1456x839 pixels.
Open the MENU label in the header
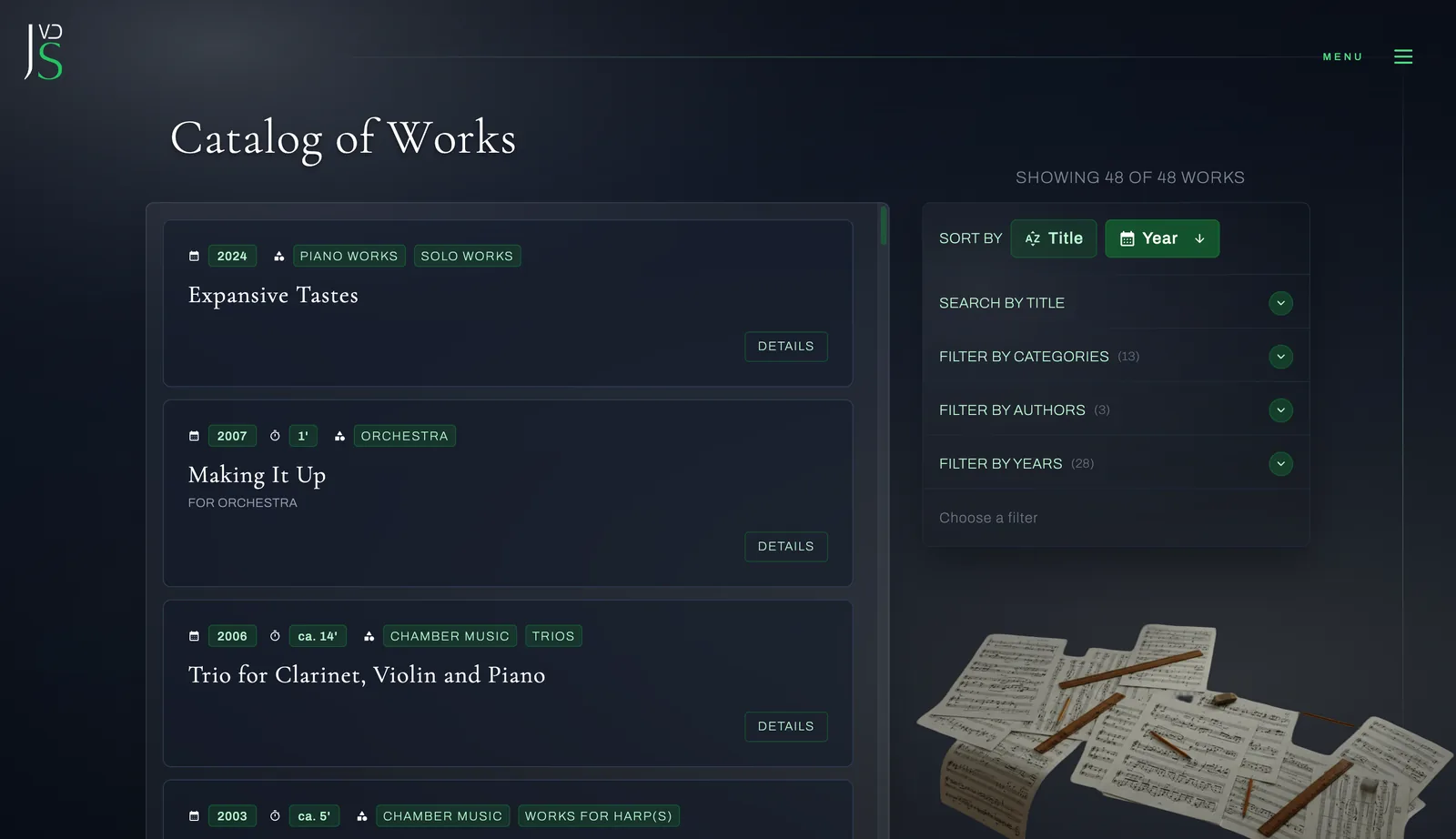1342,56
